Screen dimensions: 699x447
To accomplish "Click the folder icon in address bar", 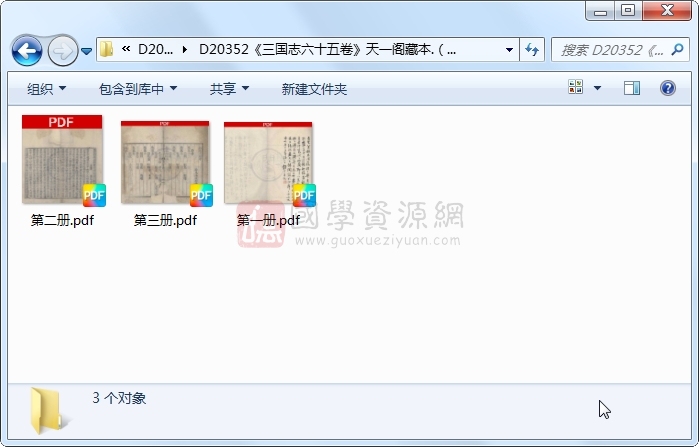I will [107, 49].
